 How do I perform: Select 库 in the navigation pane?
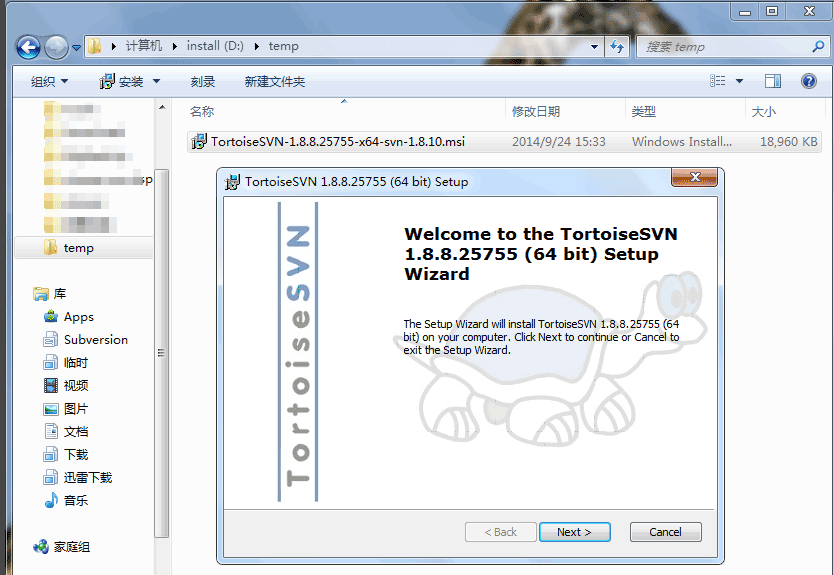pyautogui.click(x=60, y=294)
